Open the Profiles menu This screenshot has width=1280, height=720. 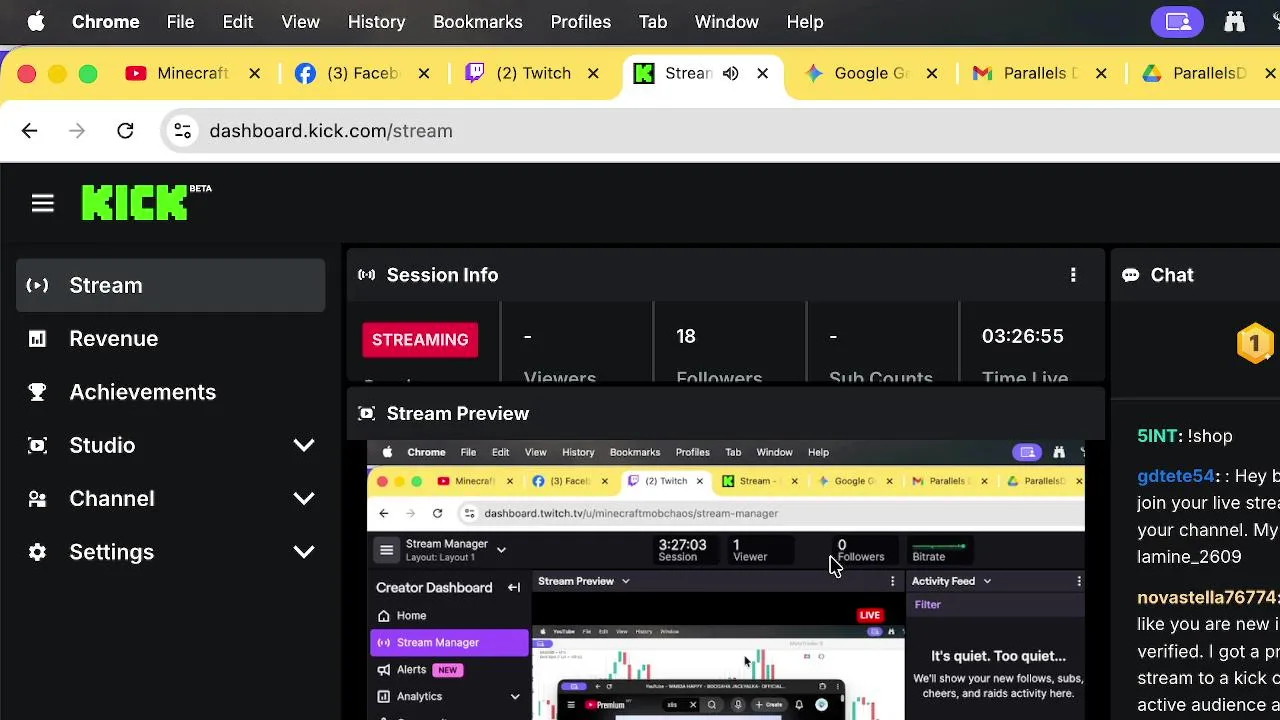coord(580,21)
